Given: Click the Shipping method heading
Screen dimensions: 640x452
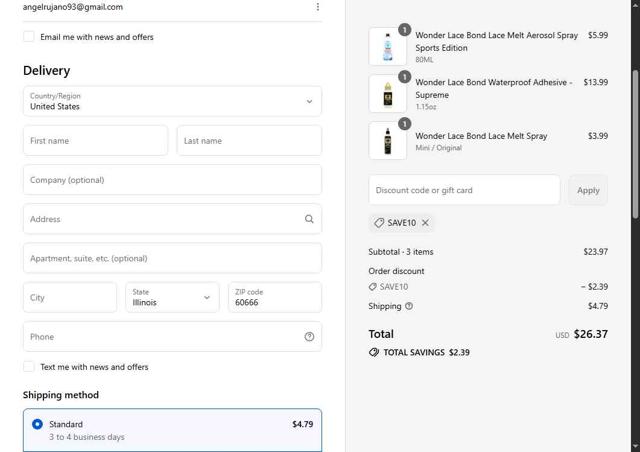Looking at the screenshot, I should [x=61, y=395].
